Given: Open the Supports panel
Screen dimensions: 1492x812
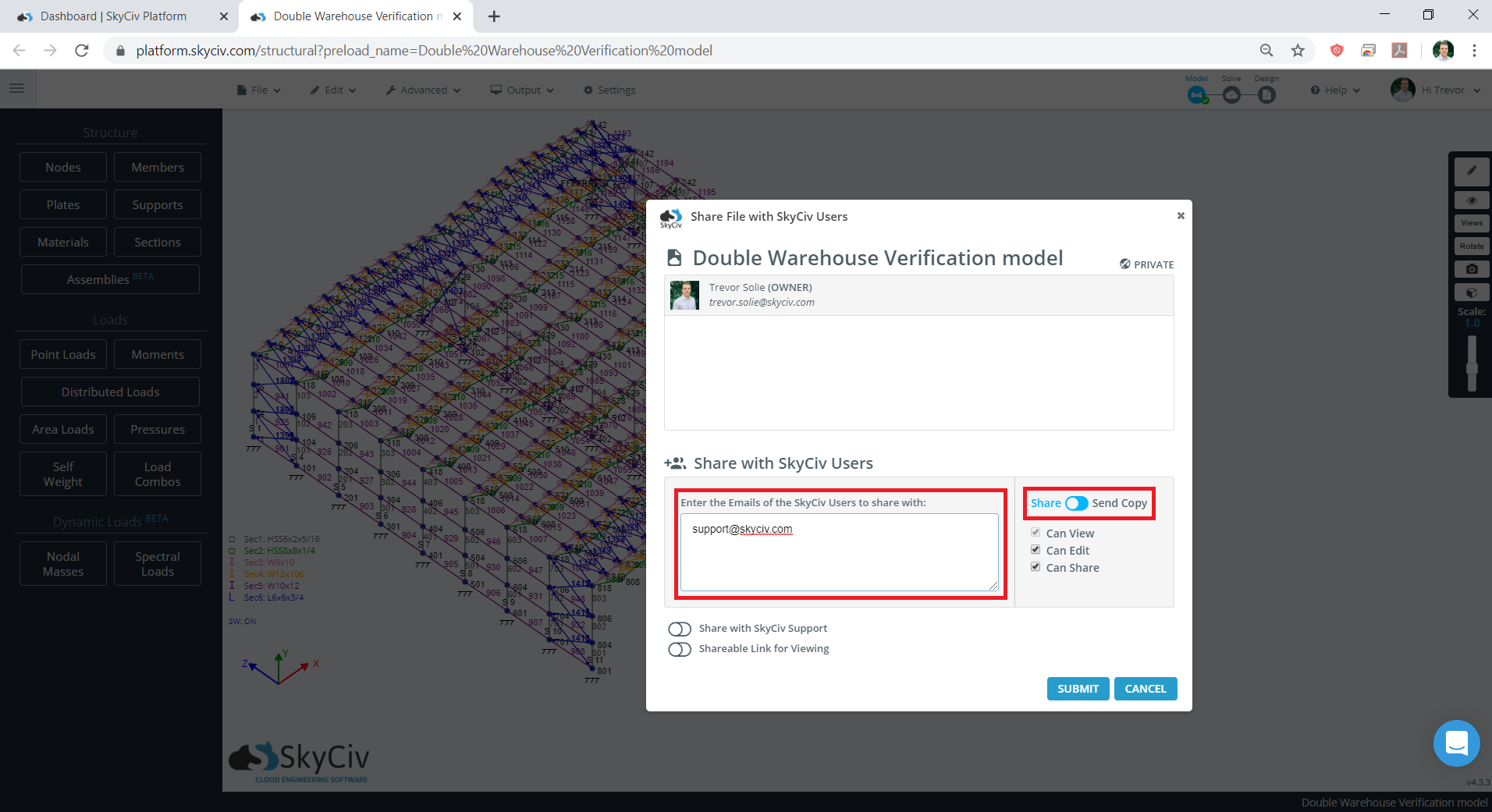Looking at the screenshot, I should pos(158,204).
